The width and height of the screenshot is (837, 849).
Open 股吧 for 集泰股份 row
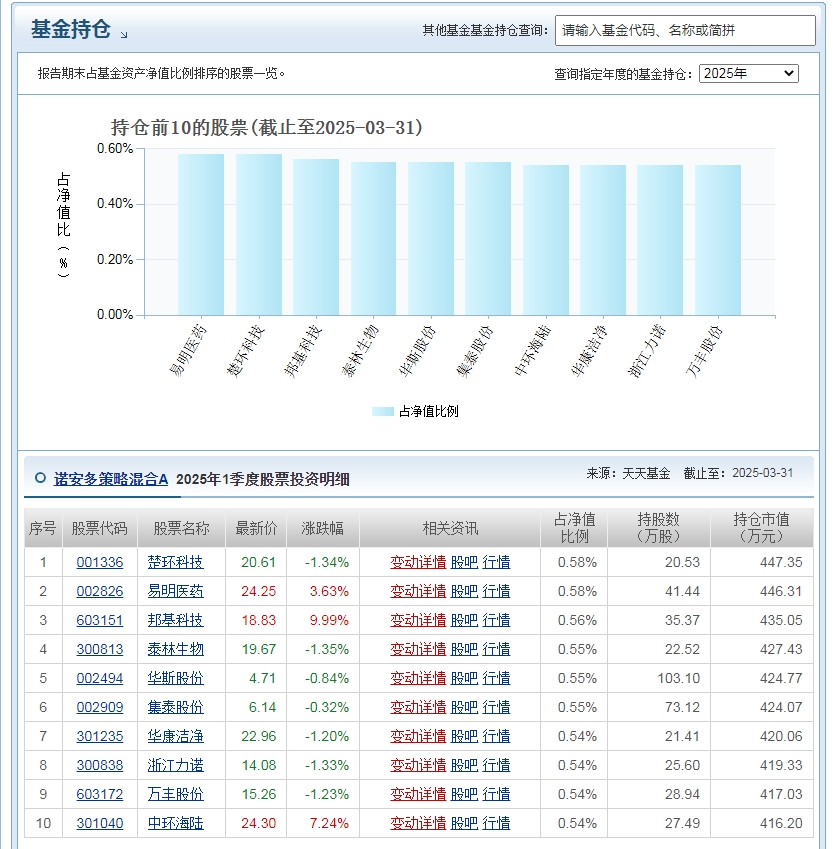[465, 707]
